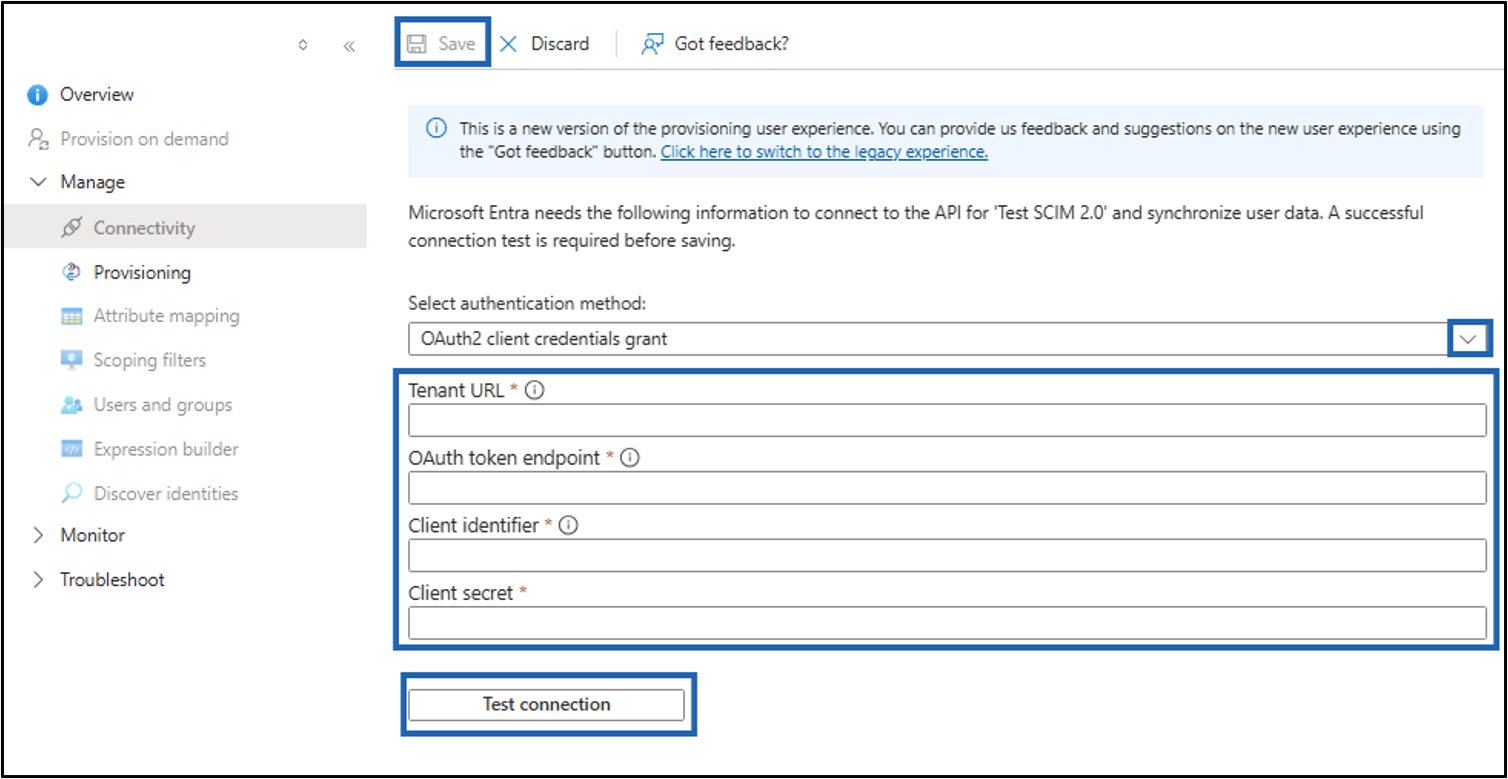Click the Discover identities magnifier icon
Screen dimensions: 1508x779
[71, 493]
